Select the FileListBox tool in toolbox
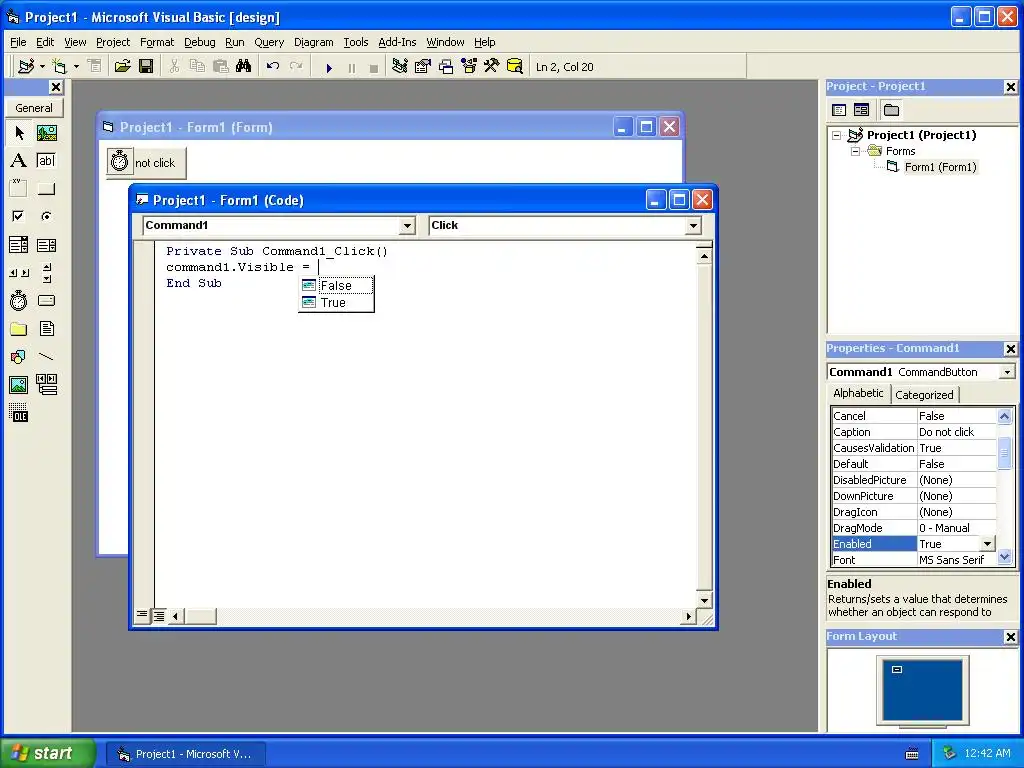This screenshot has width=1024, height=768. tap(46, 329)
